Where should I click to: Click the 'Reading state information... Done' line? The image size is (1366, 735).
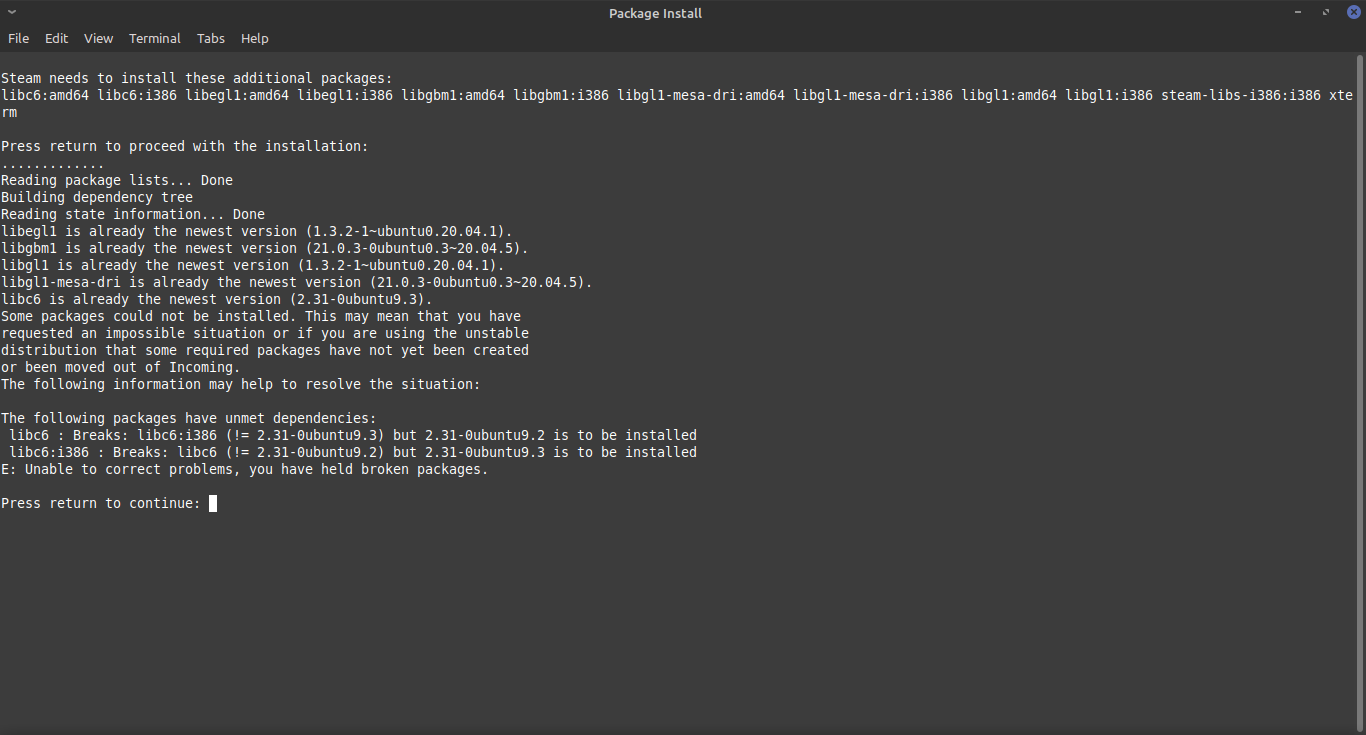133,214
